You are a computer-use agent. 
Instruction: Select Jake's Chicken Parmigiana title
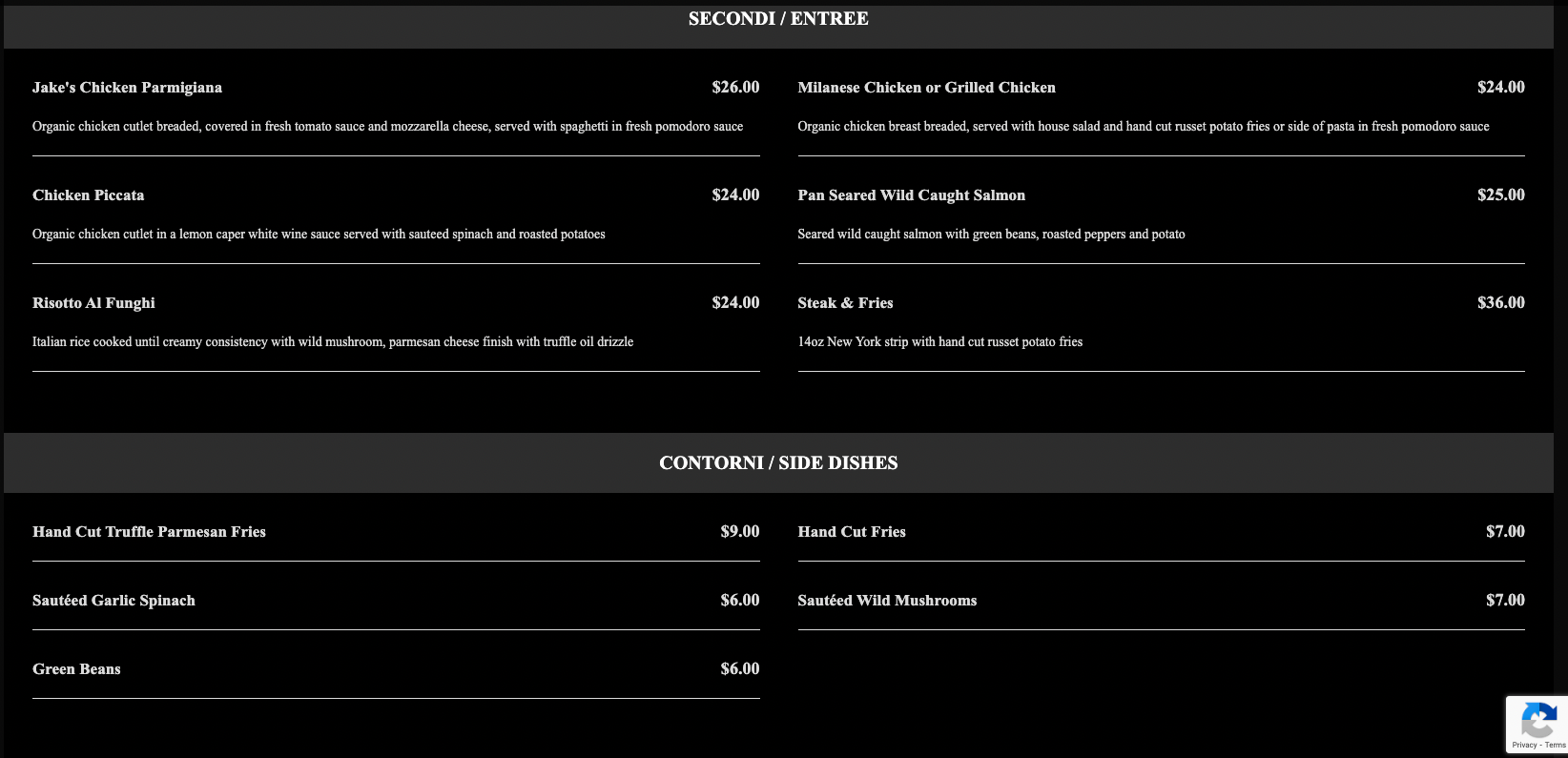pyautogui.click(x=127, y=88)
